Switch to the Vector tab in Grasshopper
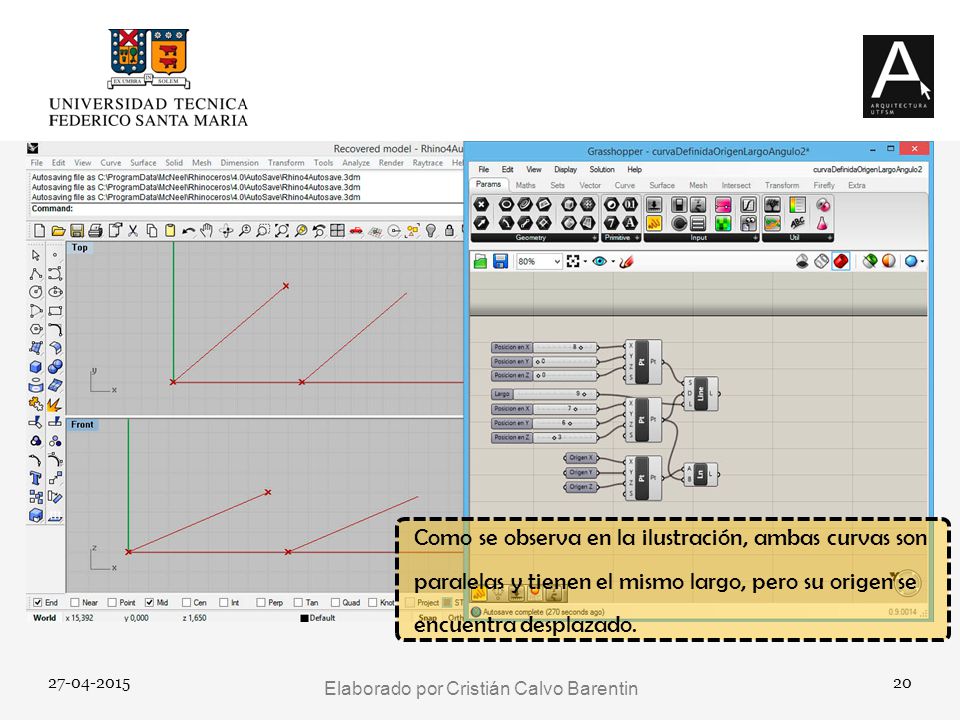 pyautogui.click(x=590, y=185)
